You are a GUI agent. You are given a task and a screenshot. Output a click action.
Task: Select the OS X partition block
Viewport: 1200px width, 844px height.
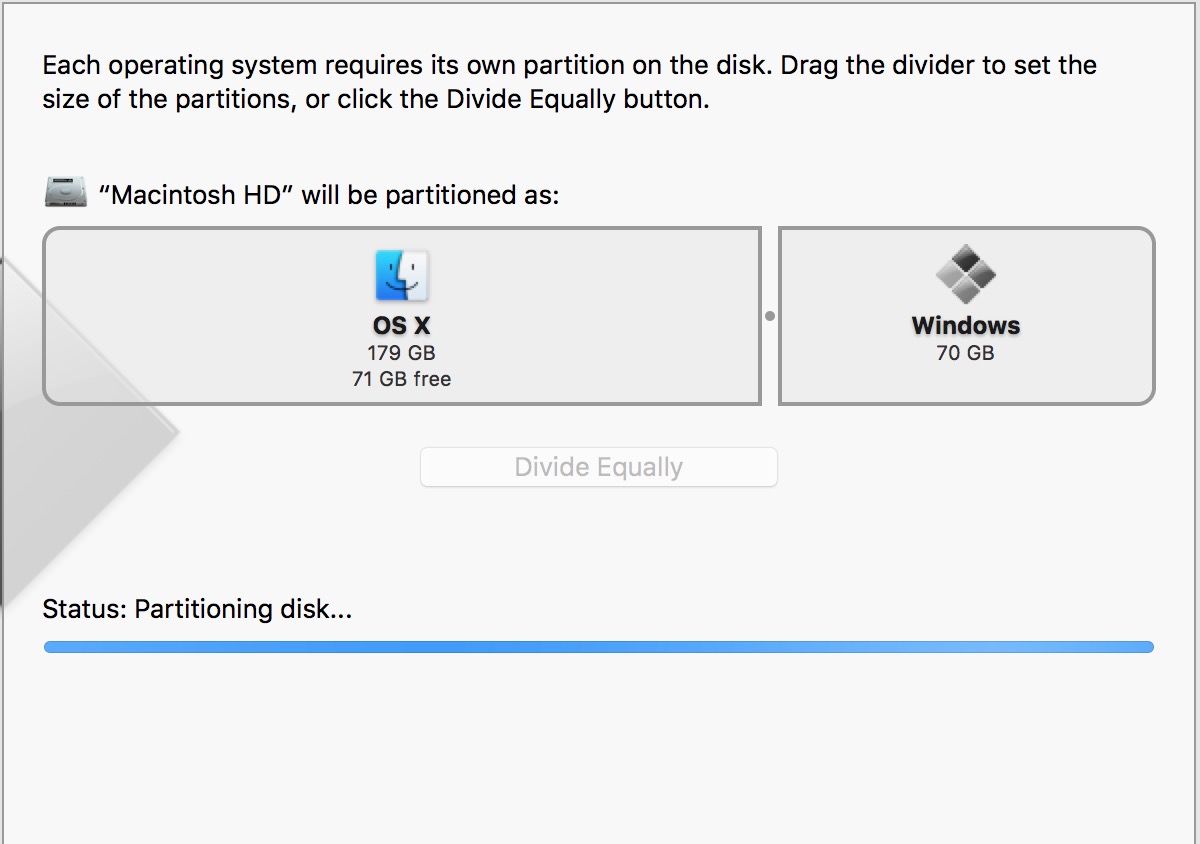pos(401,315)
